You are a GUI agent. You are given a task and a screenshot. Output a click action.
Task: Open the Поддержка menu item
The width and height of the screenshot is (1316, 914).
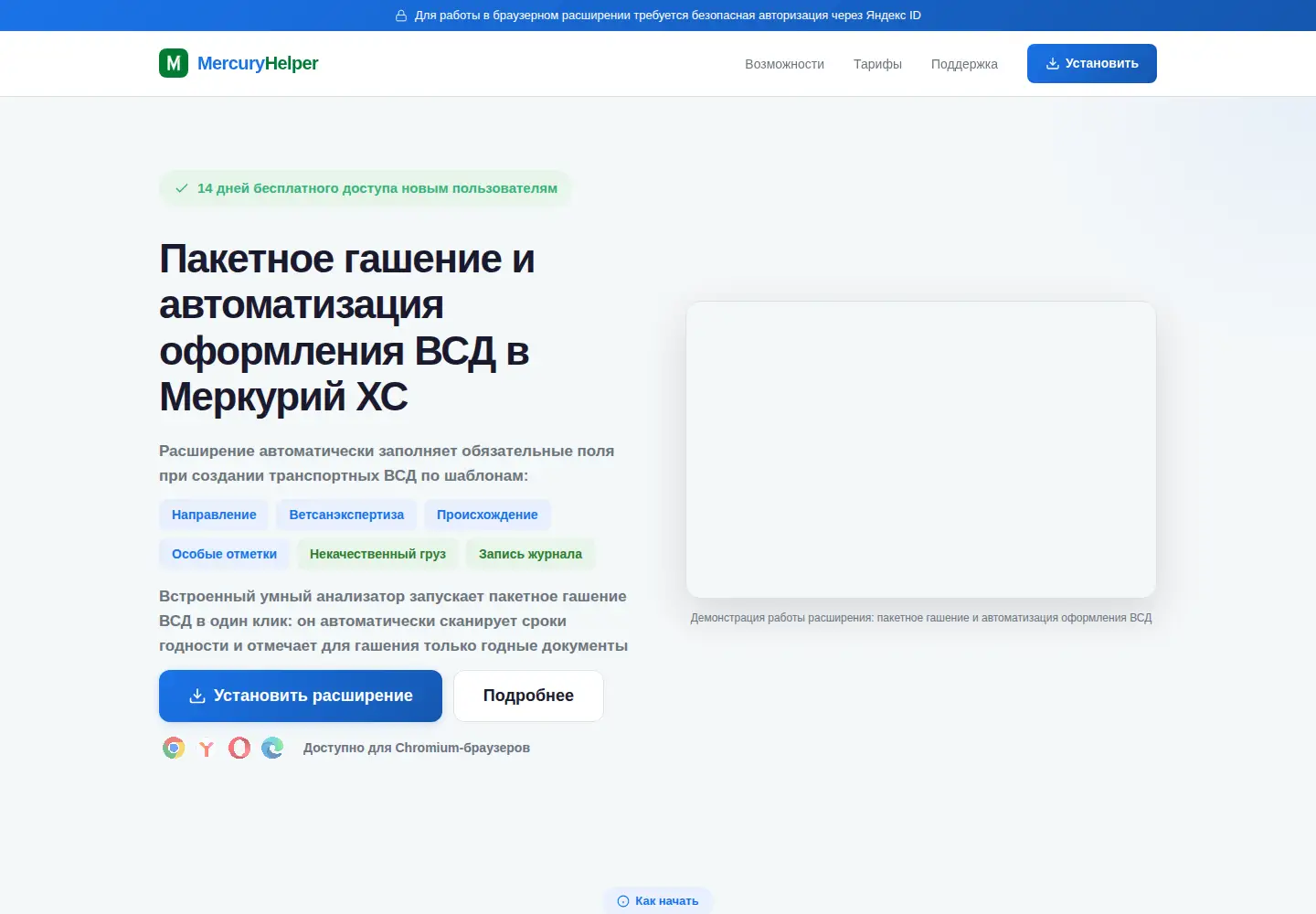(964, 64)
